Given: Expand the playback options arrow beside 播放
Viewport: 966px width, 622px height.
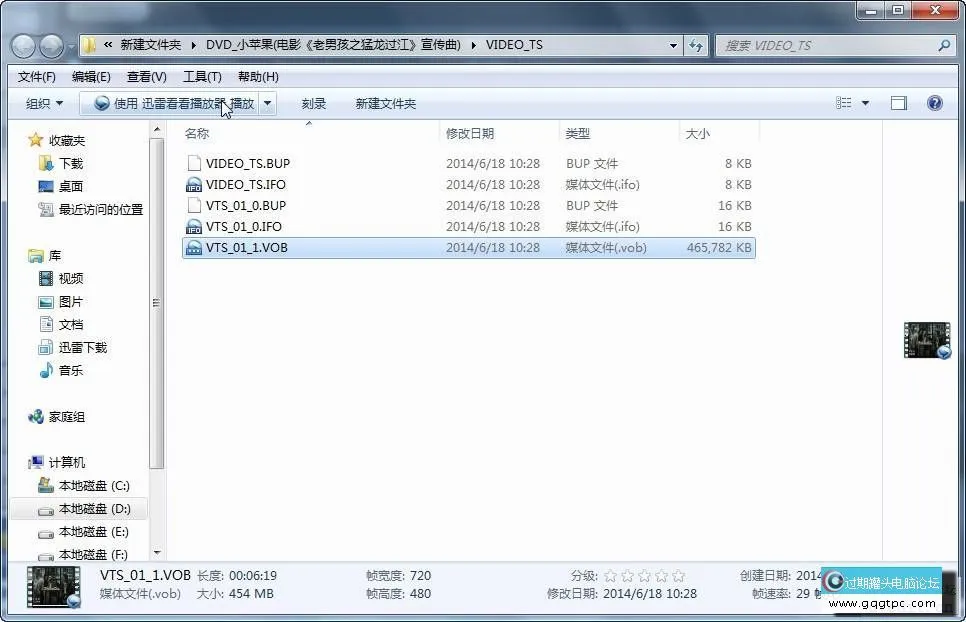Looking at the screenshot, I should pyautogui.click(x=267, y=102).
